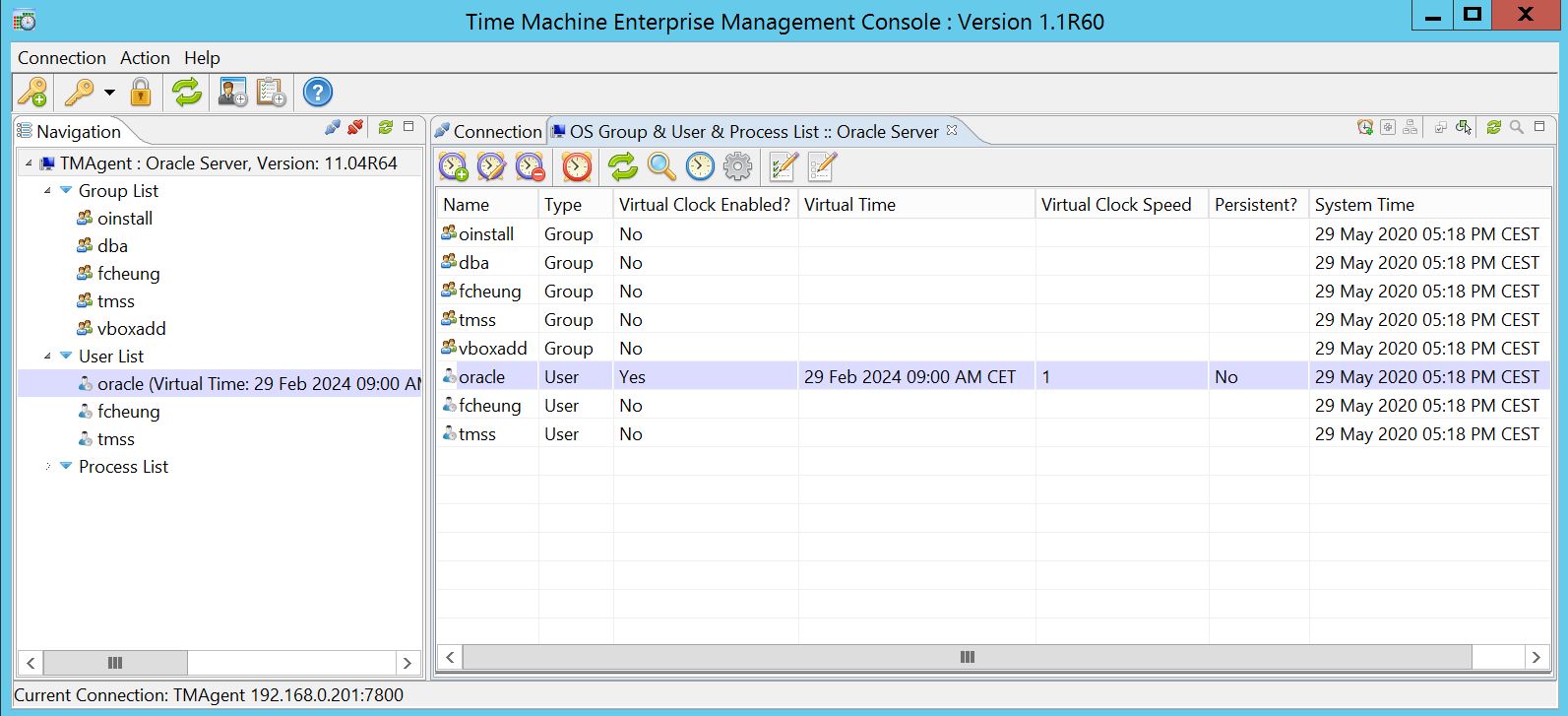This screenshot has height=716, width=1568.
Task: Click the add connection key-plus icon
Action: point(31,93)
